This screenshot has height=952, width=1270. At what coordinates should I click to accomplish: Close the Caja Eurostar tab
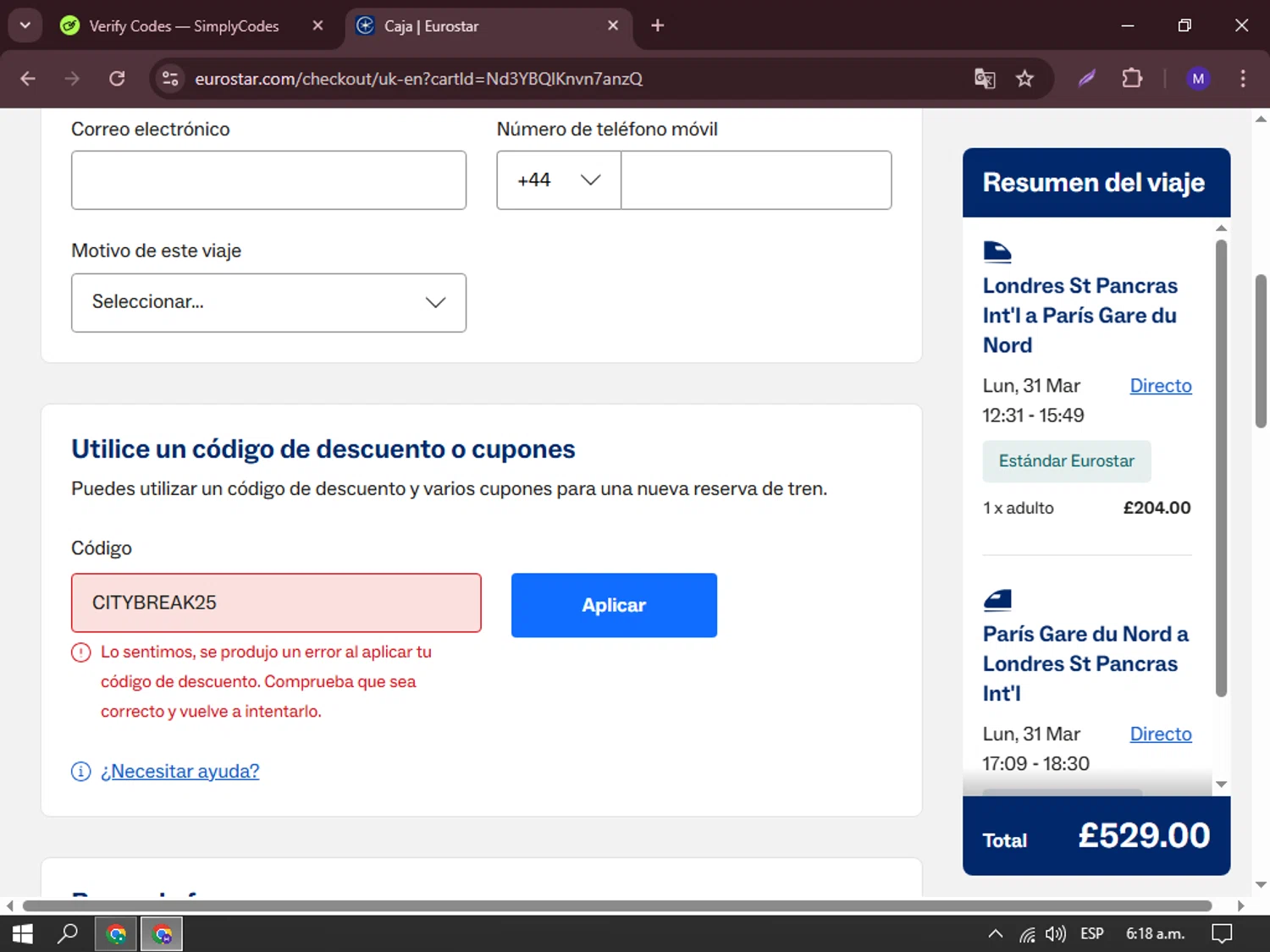click(613, 25)
